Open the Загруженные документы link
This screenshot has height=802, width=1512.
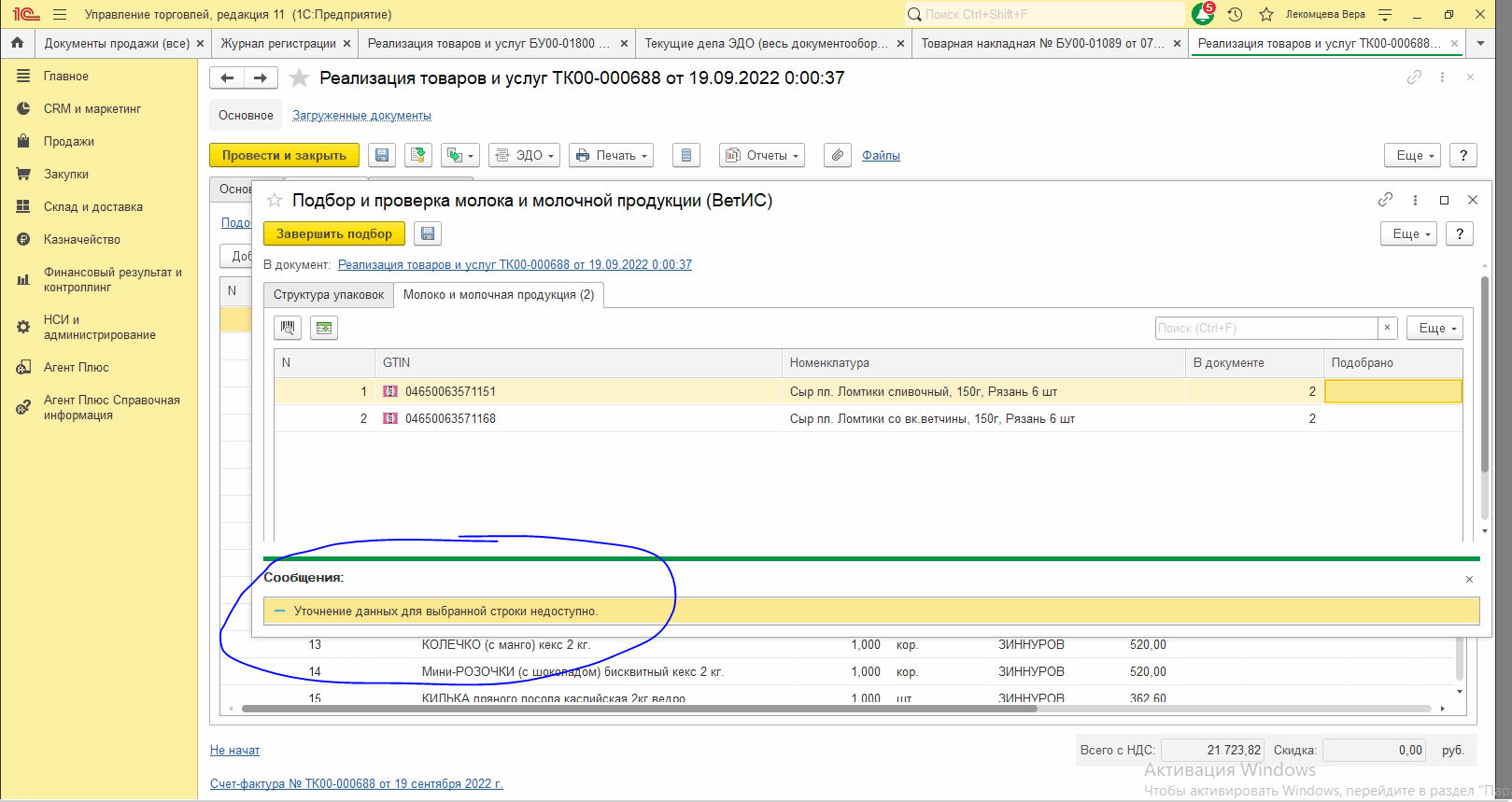(361, 116)
